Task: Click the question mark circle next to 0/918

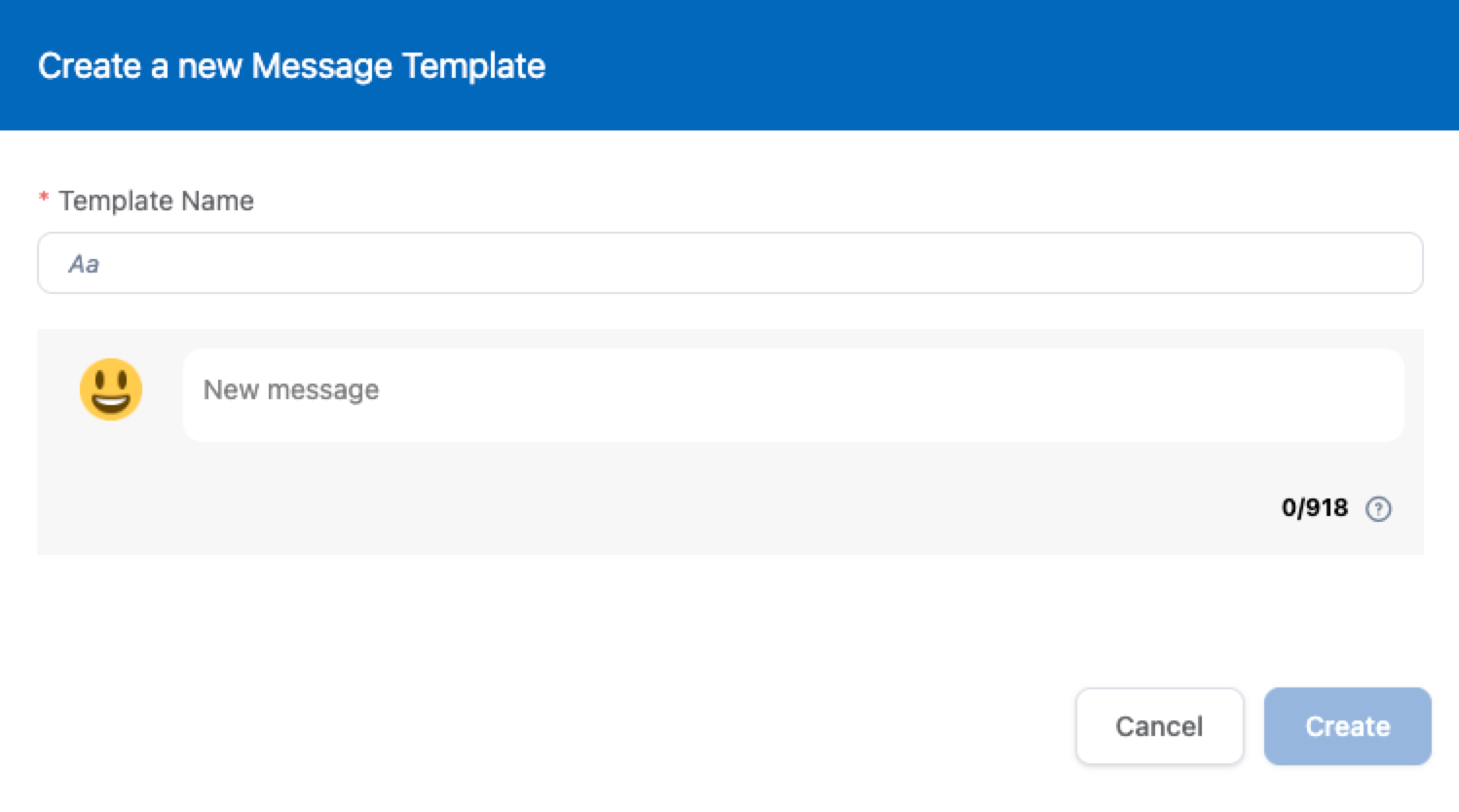Action: tap(1378, 508)
